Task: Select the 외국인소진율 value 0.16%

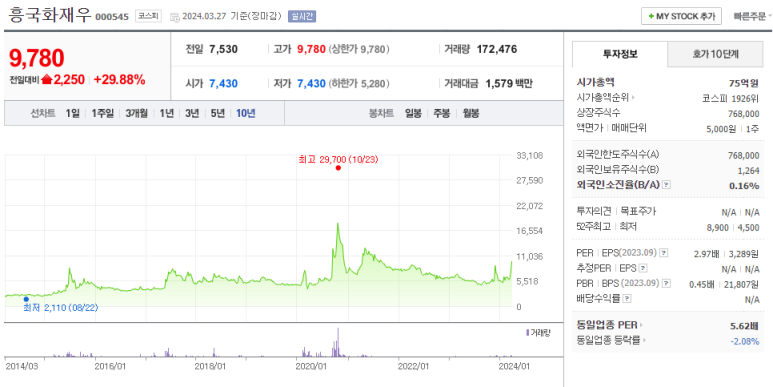Action: 744,186
